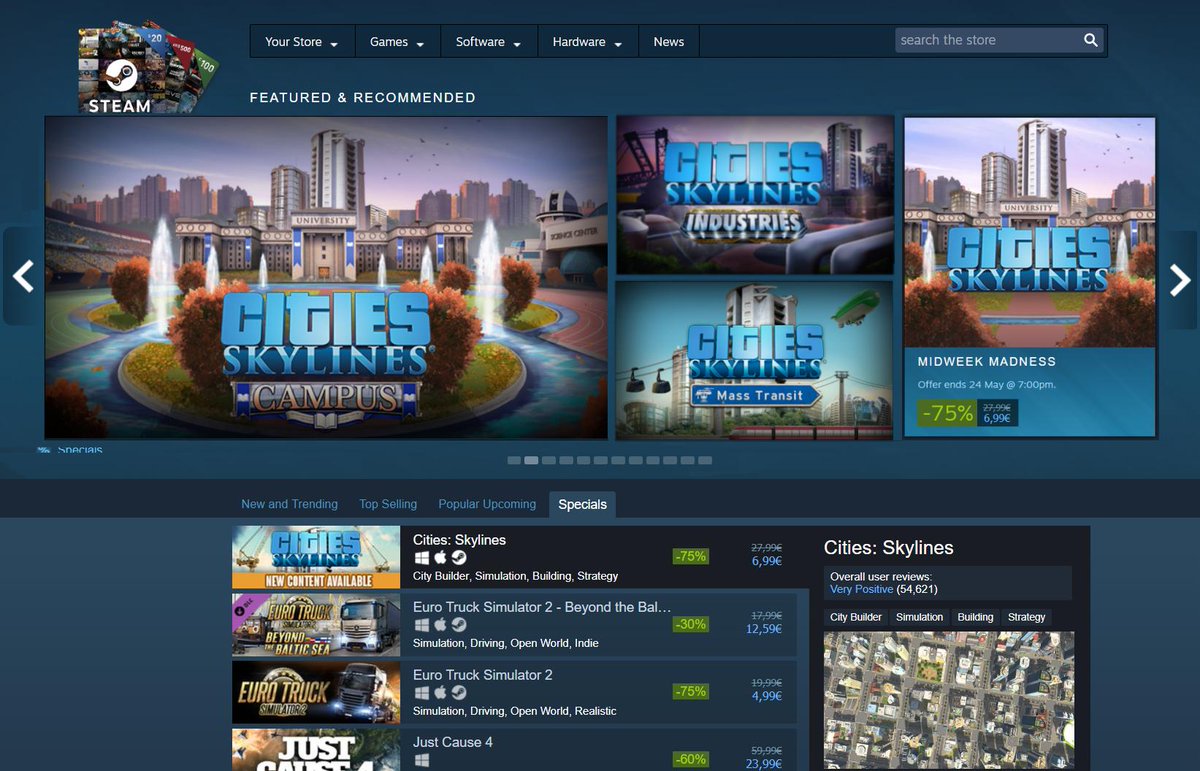The image size is (1200, 771).
Task: Open the News menu item
Action: (669, 42)
